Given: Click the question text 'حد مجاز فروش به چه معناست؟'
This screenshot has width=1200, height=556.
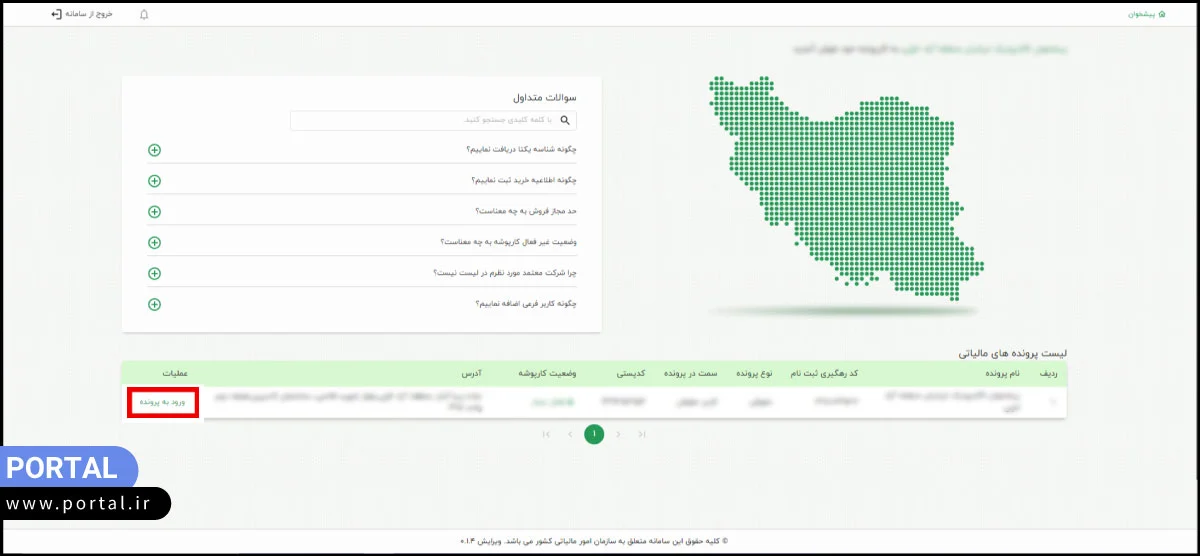Looking at the screenshot, I should (x=526, y=212).
